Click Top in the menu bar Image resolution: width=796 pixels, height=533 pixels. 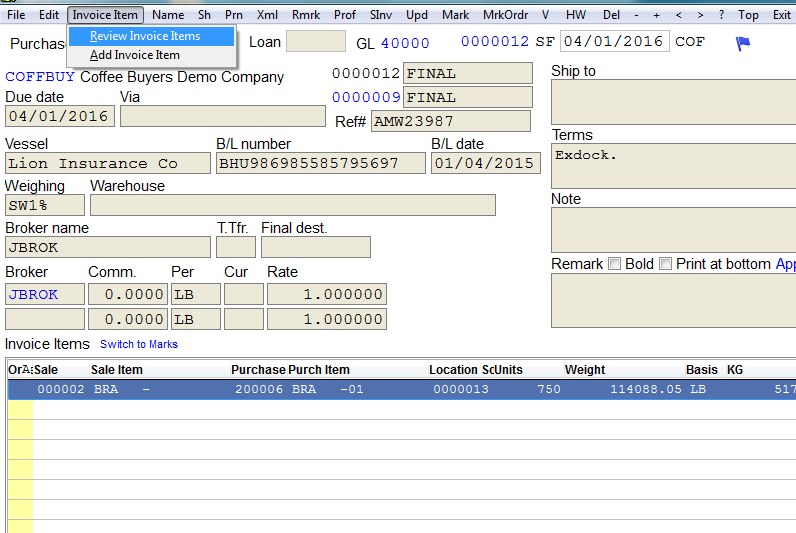(748, 15)
